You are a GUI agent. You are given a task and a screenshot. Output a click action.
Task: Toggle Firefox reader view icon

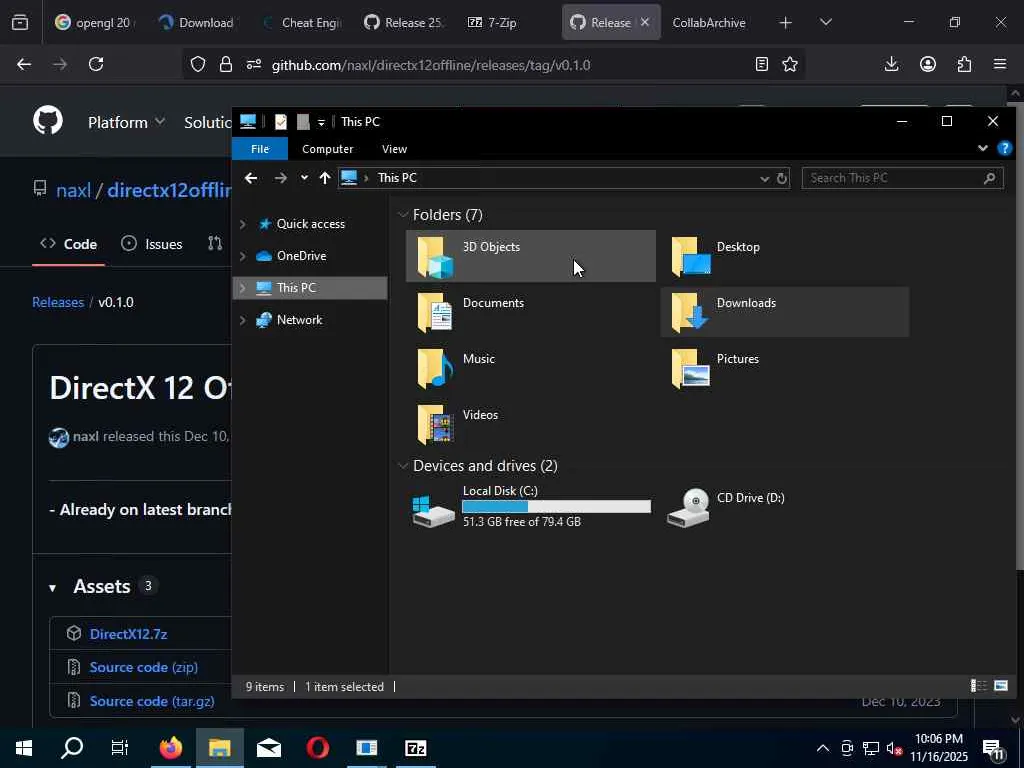pos(761,64)
